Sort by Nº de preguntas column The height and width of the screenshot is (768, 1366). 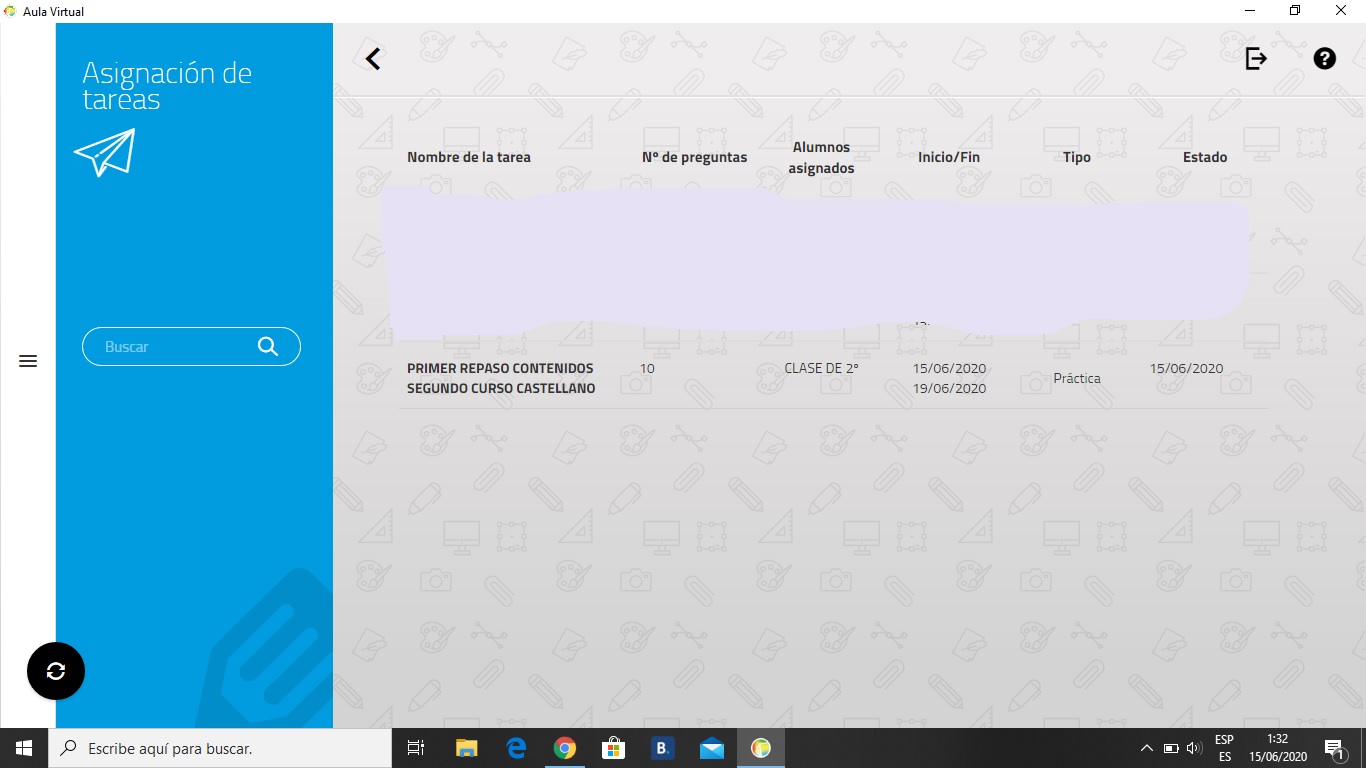pyautogui.click(x=694, y=157)
